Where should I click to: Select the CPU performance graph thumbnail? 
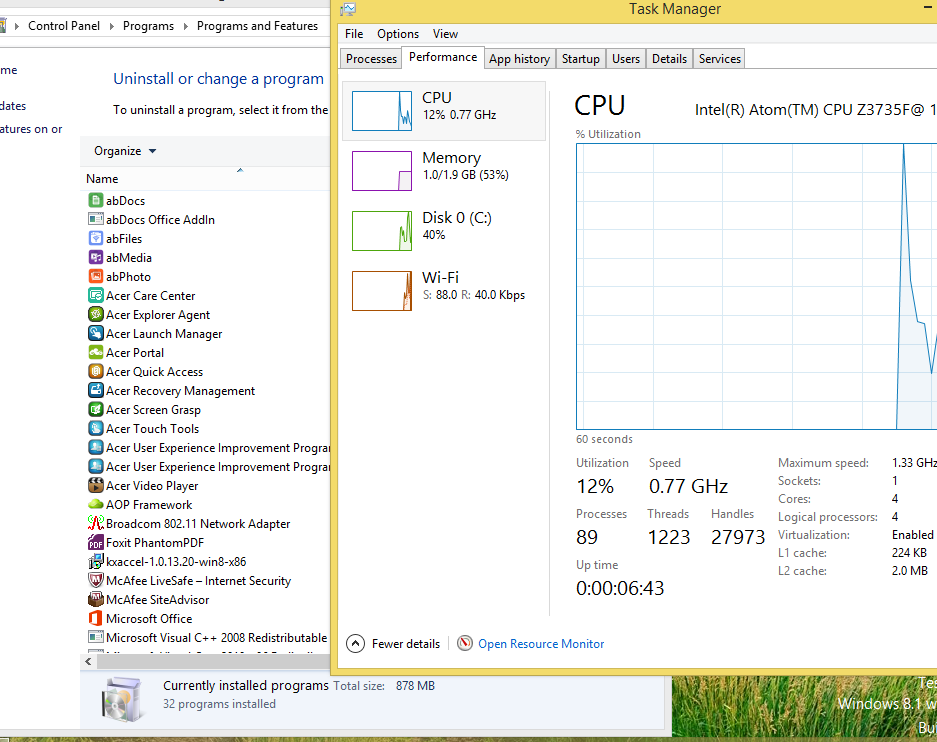[382, 111]
